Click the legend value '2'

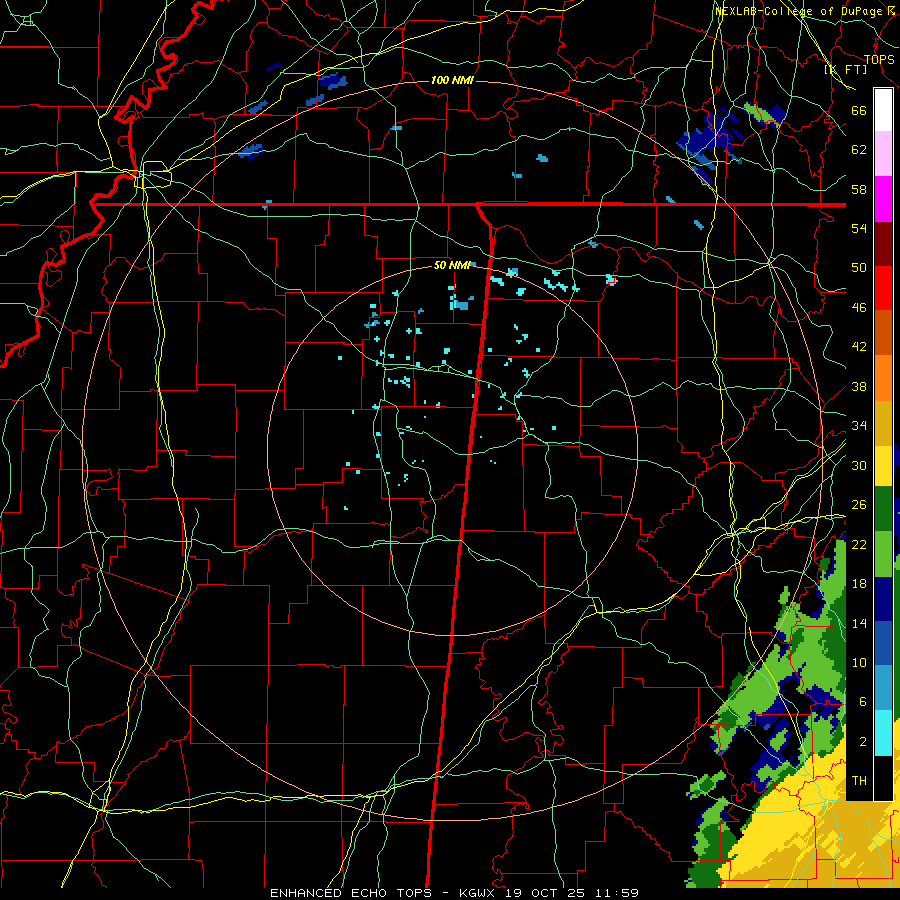pos(863,742)
